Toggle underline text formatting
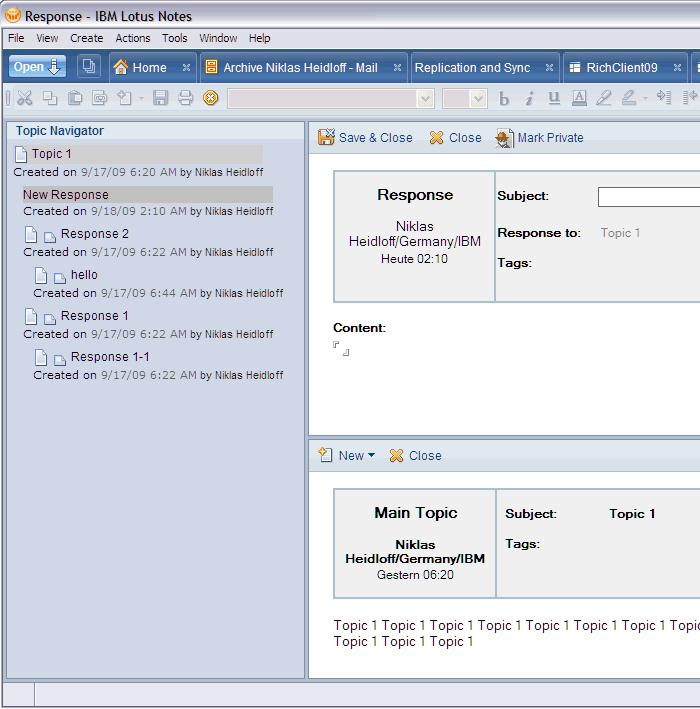The width and height of the screenshot is (700, 709). pos(554,98)
